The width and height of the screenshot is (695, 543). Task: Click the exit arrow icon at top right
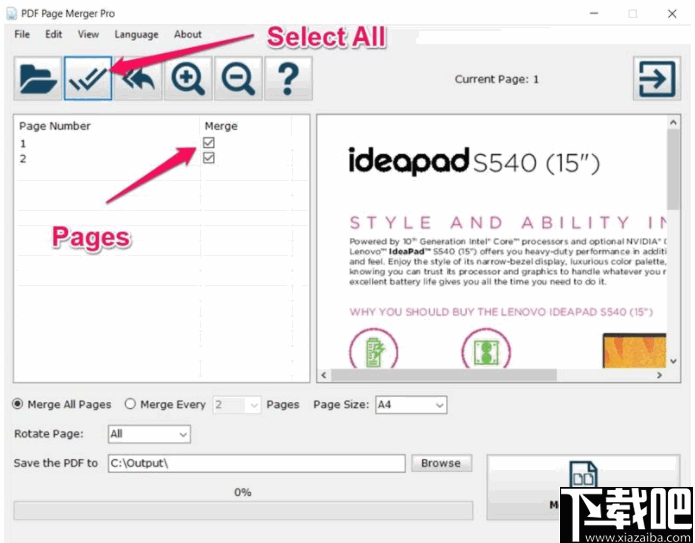pos(657,78)
